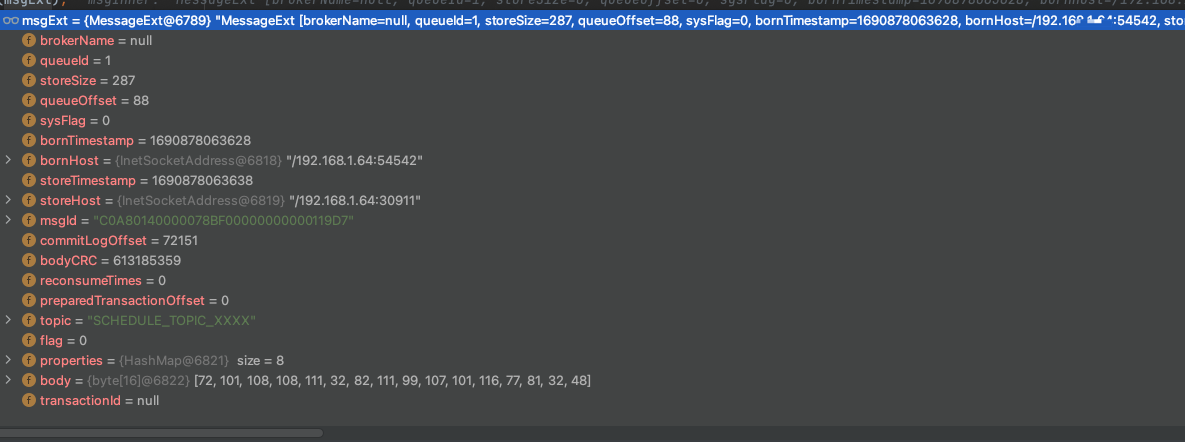Image resolution: width=1185 pixels, height=442 pixels.
Task: Expand the body byte array node
Action: (8, 381)
